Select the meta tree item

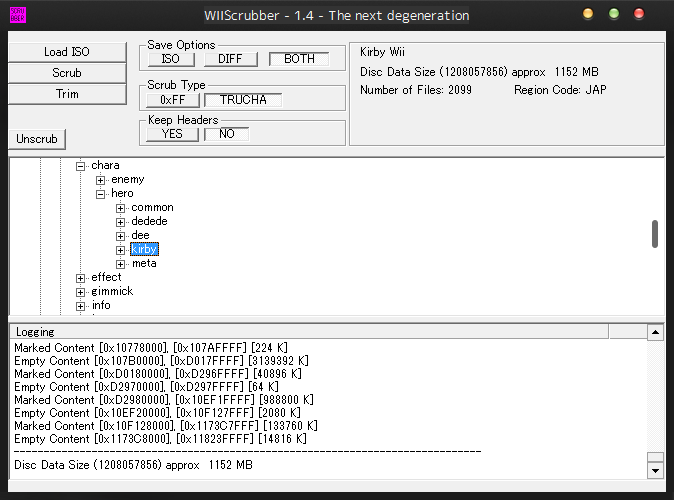(144, 263)
